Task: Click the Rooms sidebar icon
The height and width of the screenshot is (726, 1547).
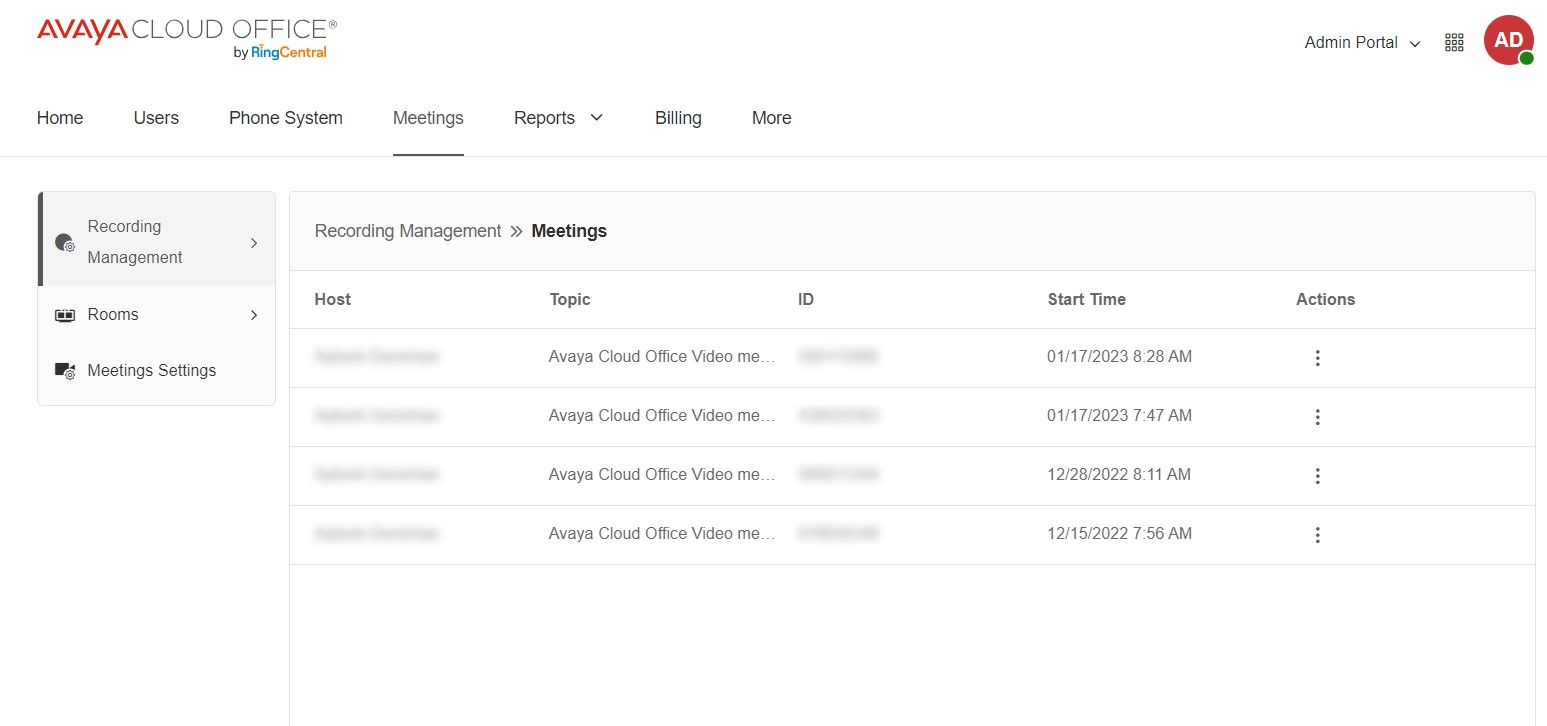Action: [64, 315]
